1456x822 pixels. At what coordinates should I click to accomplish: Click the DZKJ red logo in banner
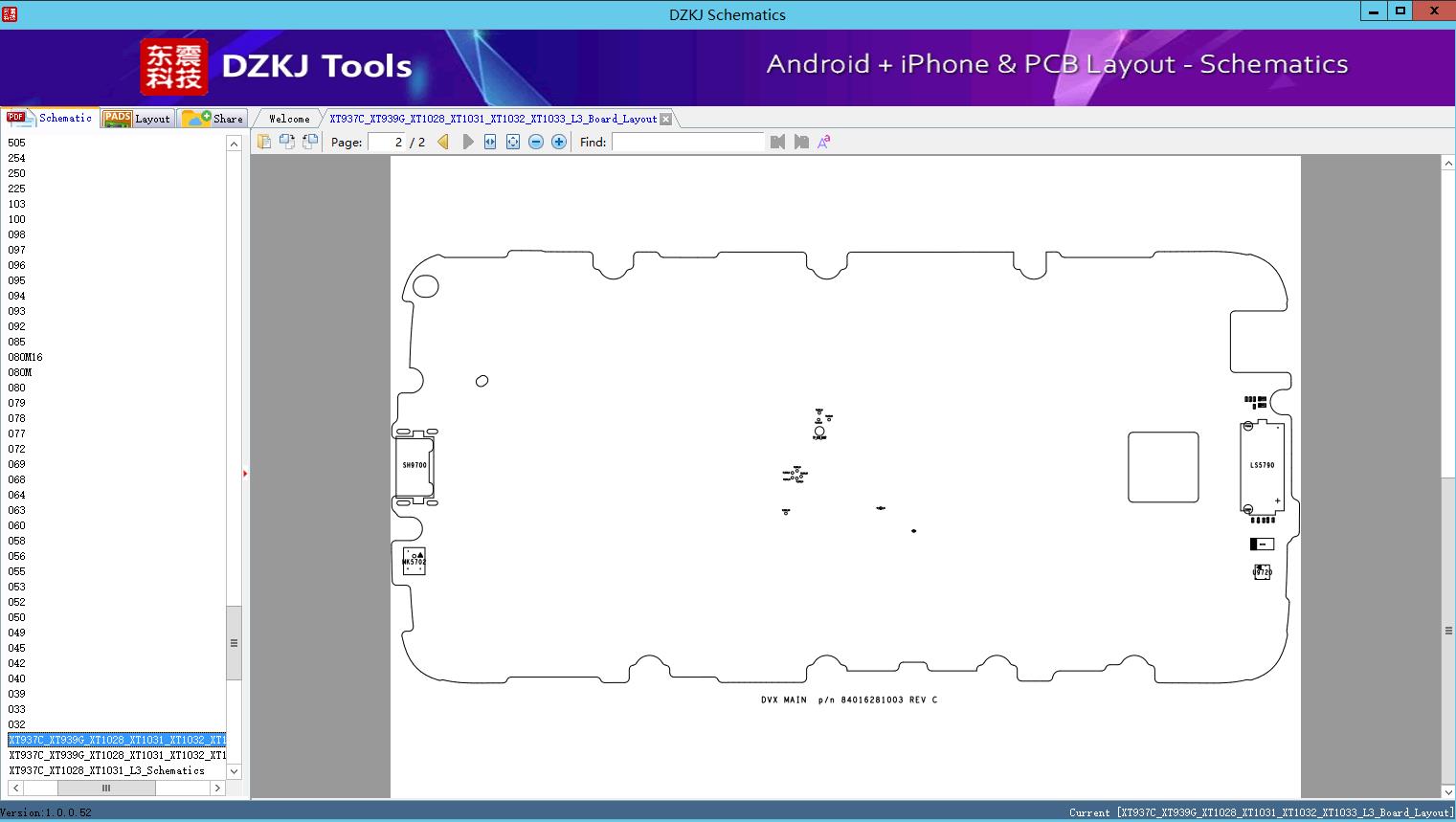[173, 67]
